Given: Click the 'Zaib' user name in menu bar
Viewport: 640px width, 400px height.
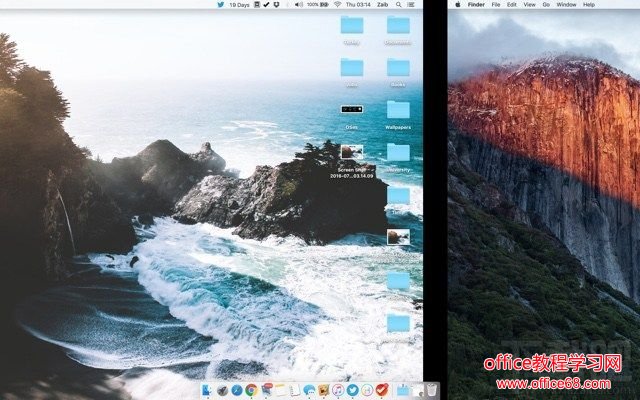Looking at the screenshot, I should tap(382, 4).
